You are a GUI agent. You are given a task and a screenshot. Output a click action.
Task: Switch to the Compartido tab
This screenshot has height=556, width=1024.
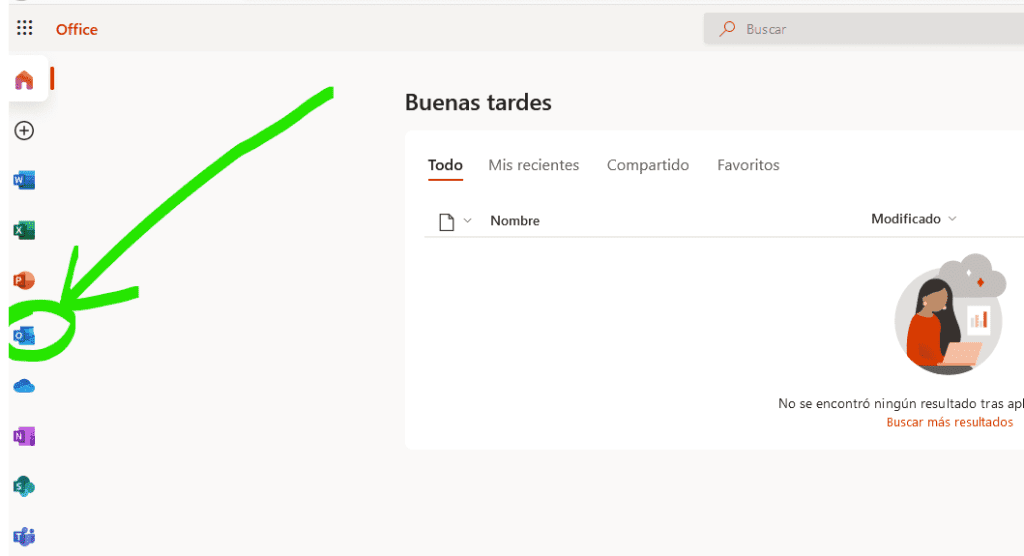[648, 165]
